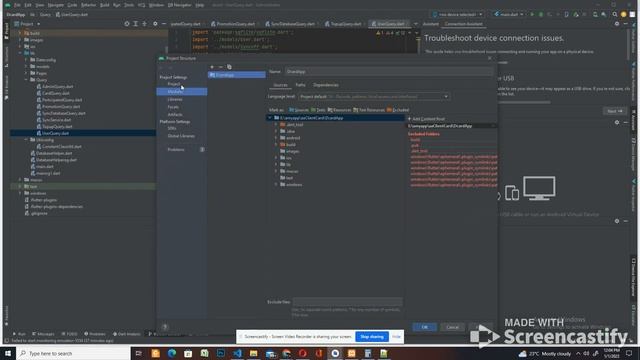Mark folder as Resources
Viewport: 640px width, 360px height.
pos(339,110)
